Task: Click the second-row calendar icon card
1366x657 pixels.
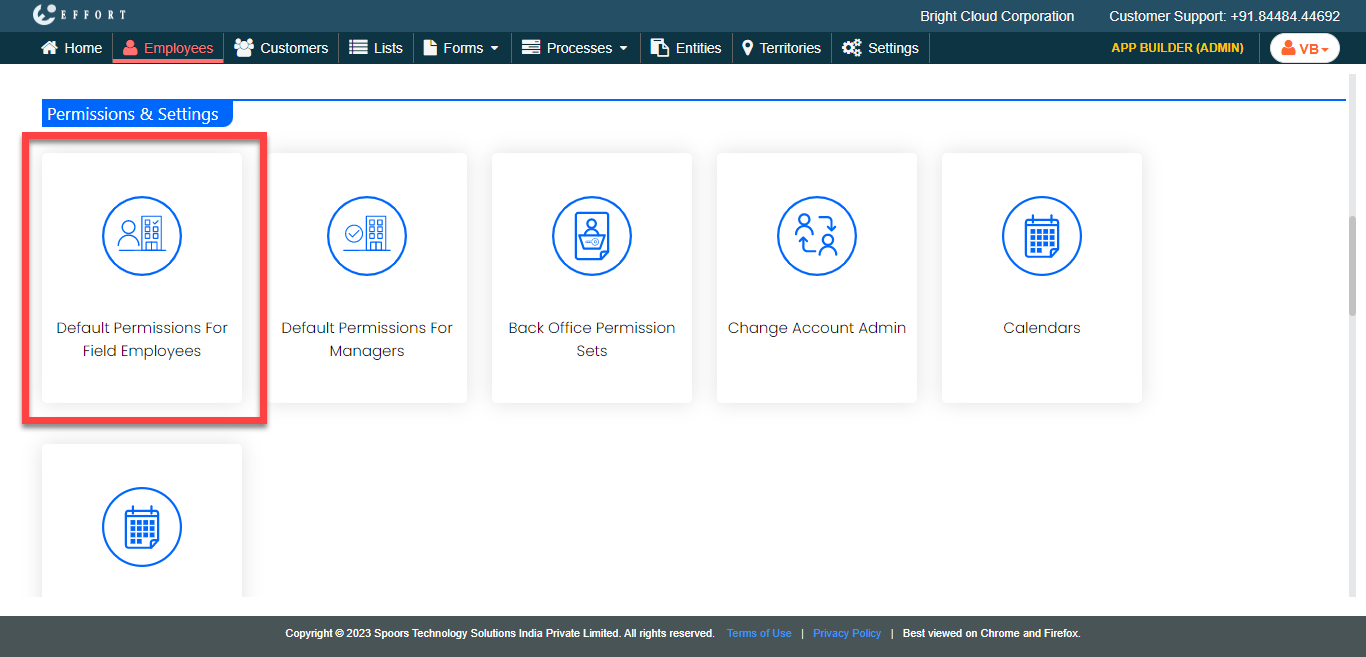Action: [x=142, y=527]
